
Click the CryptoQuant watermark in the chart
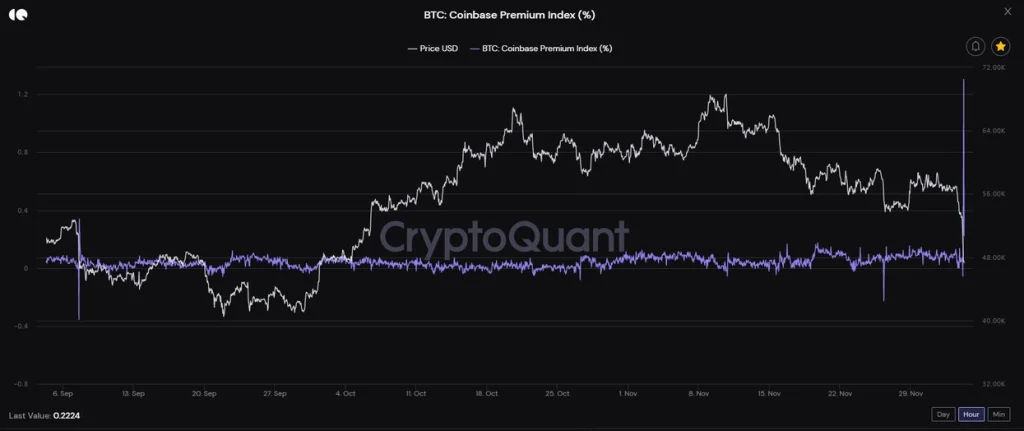(505, 238)
